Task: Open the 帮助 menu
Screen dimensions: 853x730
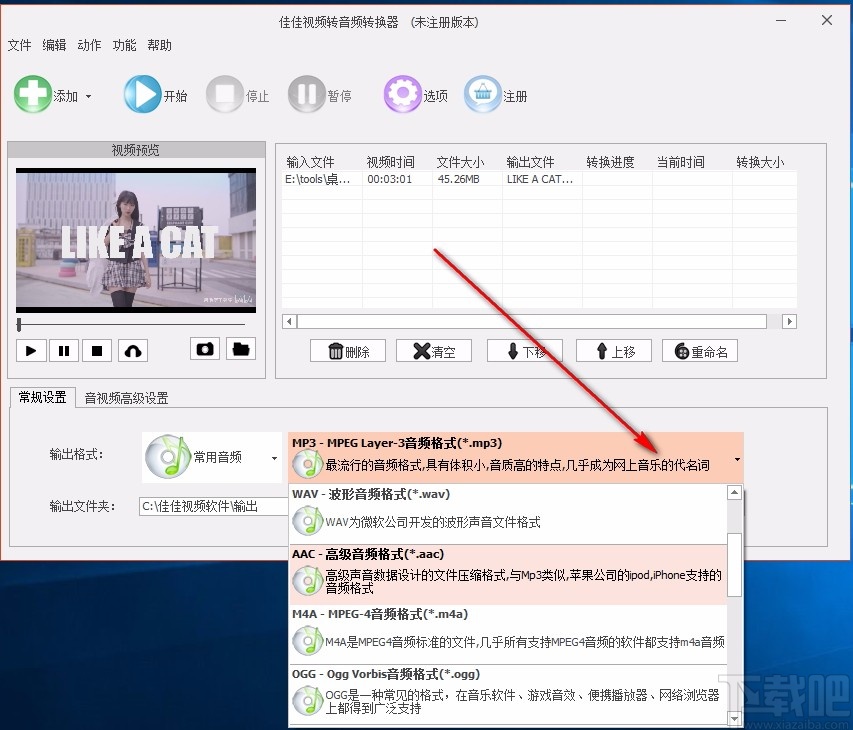Action: 159,45
